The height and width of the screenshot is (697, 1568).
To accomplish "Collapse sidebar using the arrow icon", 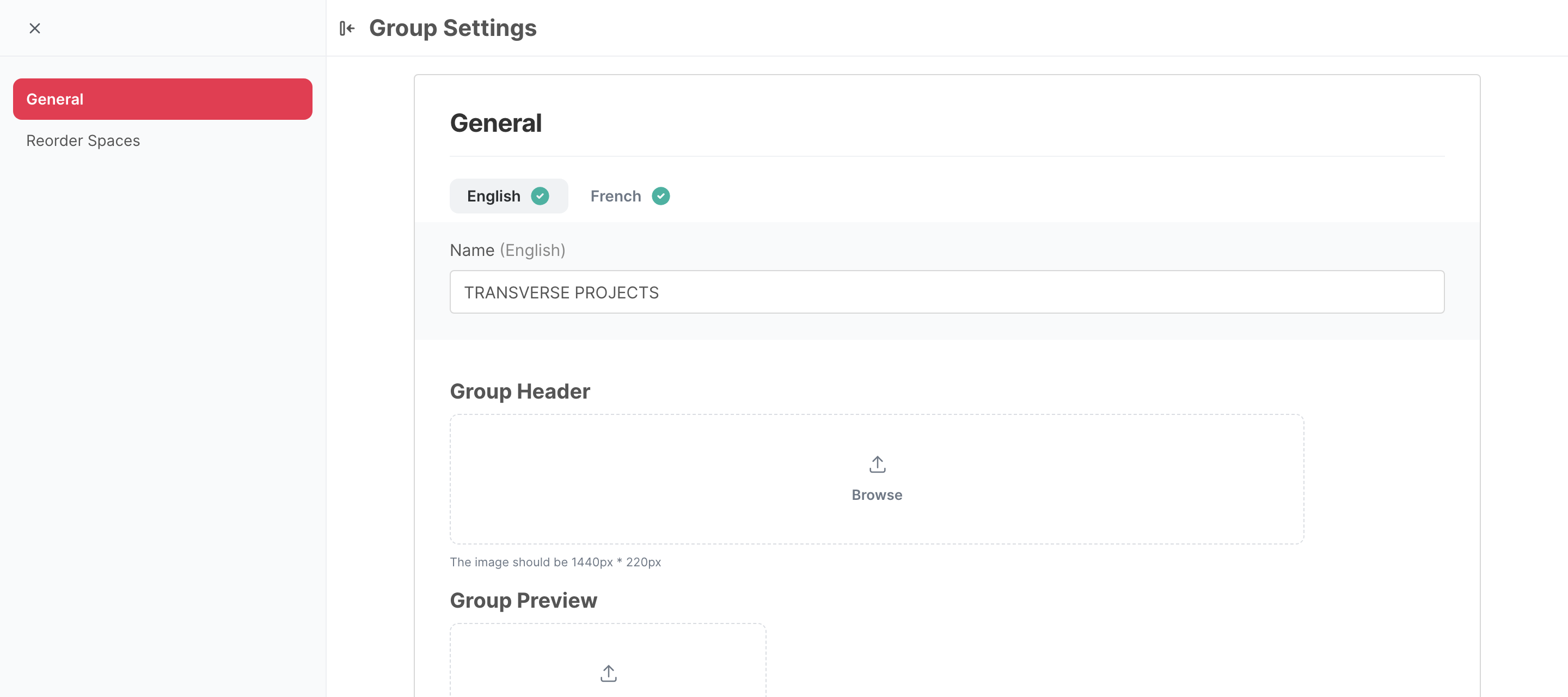I will coord(347,28).
